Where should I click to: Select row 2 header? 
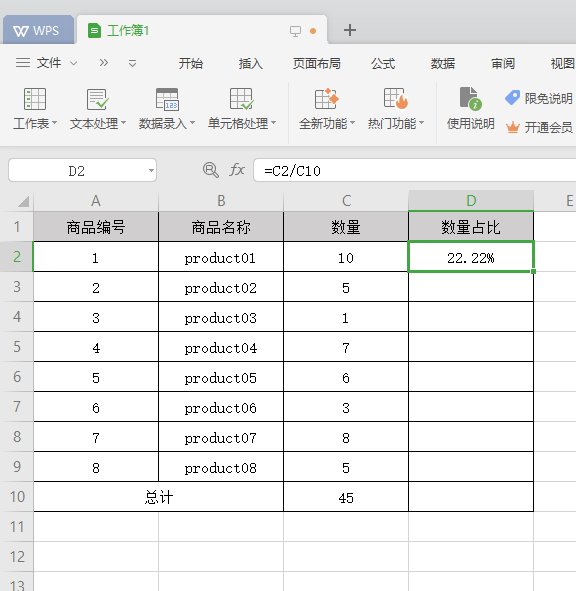point(17,257)
